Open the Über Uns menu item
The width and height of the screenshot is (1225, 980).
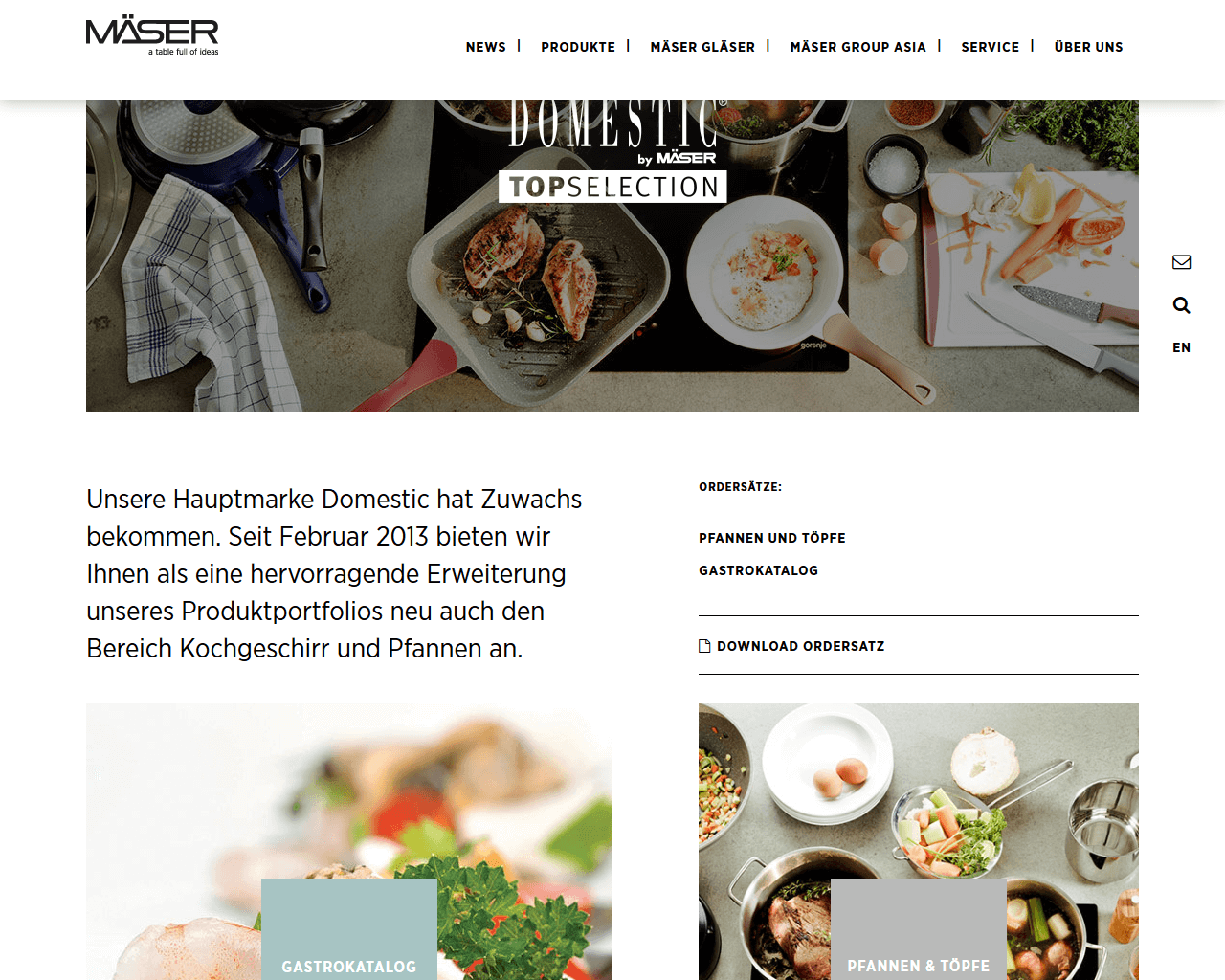tap(1089, 47)
